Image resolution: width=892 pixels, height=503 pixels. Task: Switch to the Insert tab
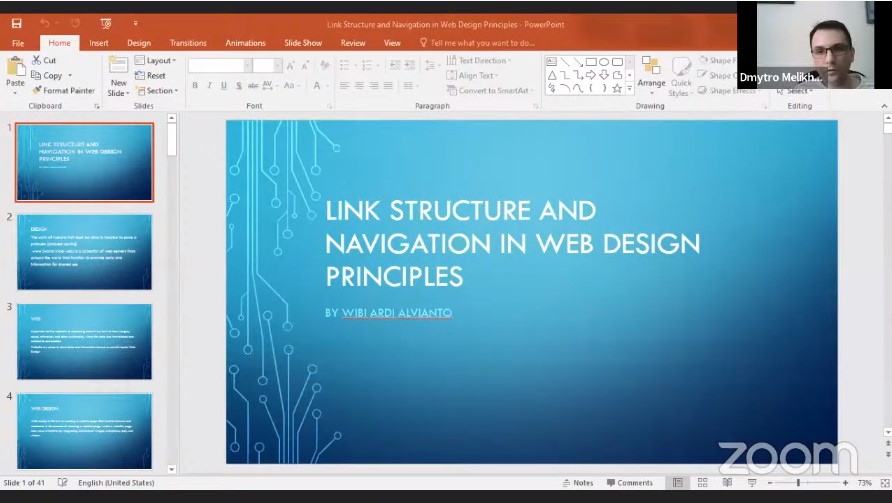98,43
